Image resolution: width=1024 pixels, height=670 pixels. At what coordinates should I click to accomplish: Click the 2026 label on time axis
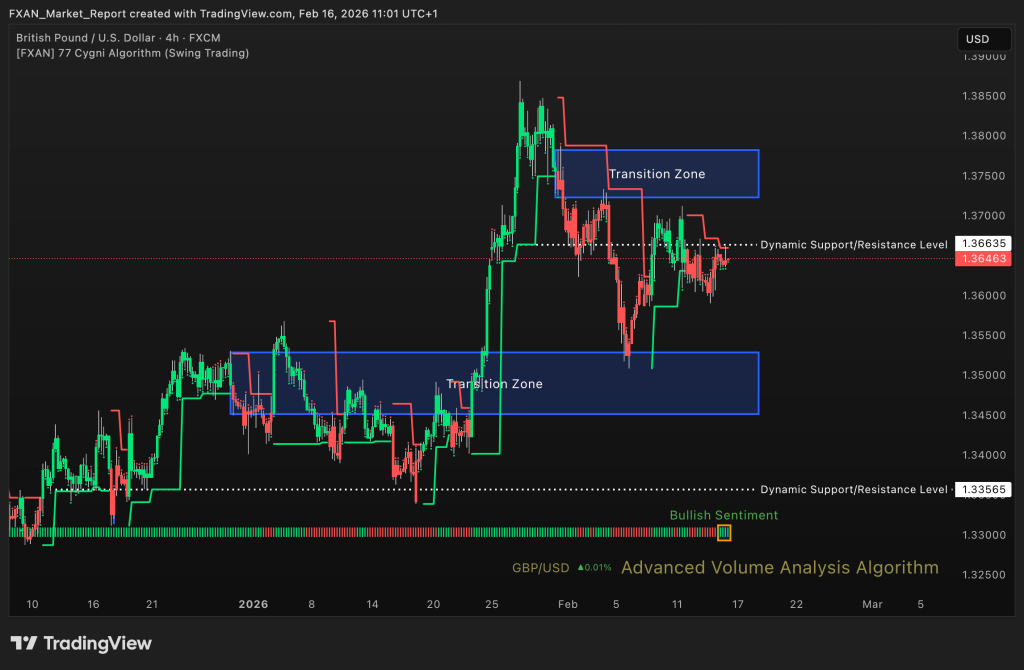[x=253, y=604]
